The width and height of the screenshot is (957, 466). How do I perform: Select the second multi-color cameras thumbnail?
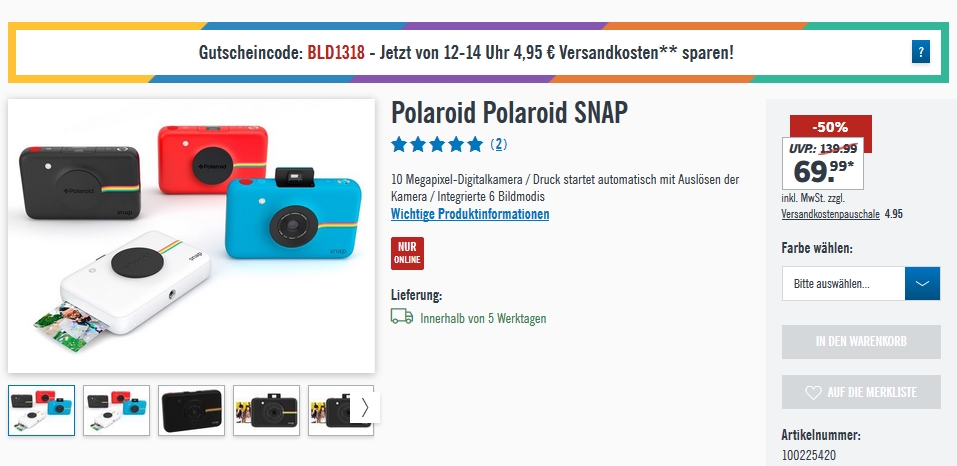pyautogui.click(x=117, y=410)
